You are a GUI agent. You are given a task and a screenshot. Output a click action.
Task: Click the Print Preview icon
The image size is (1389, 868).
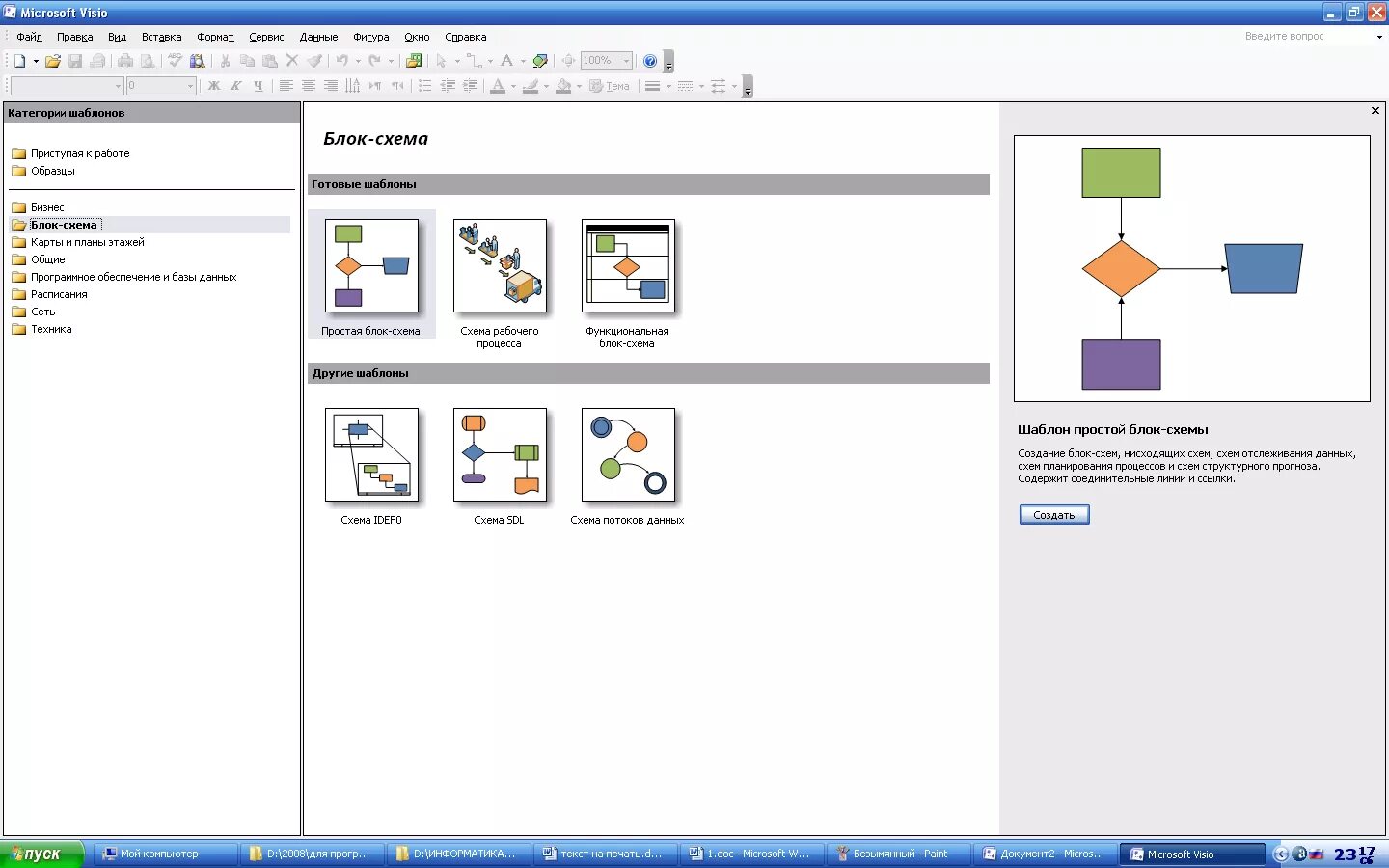[148, 61]
